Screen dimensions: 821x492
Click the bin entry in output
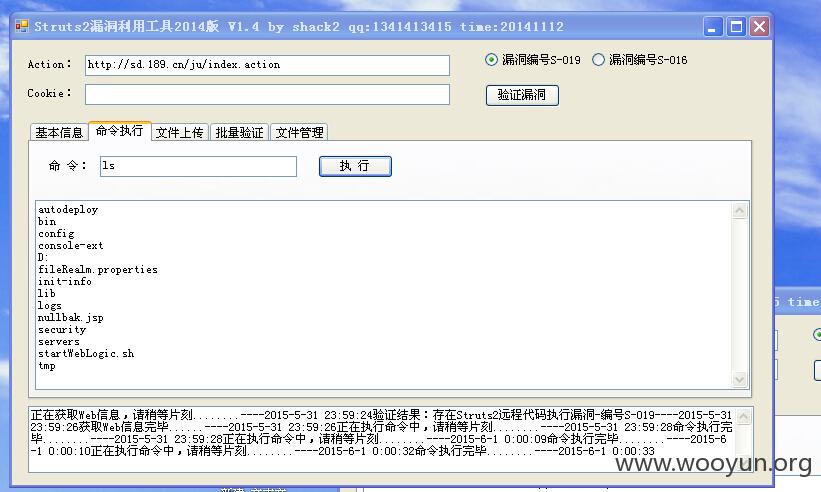[47, 221]
